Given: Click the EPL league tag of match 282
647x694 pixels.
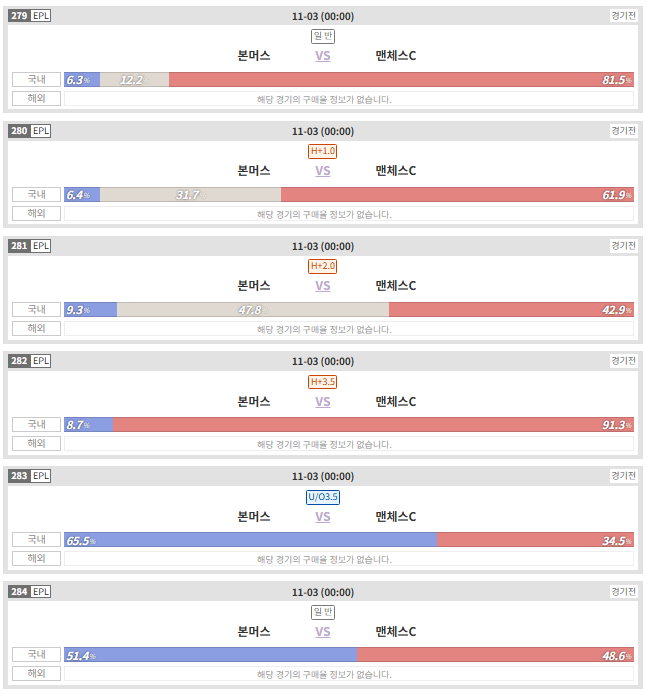Looking at the screenshot, I should click(x=41, y=361).
